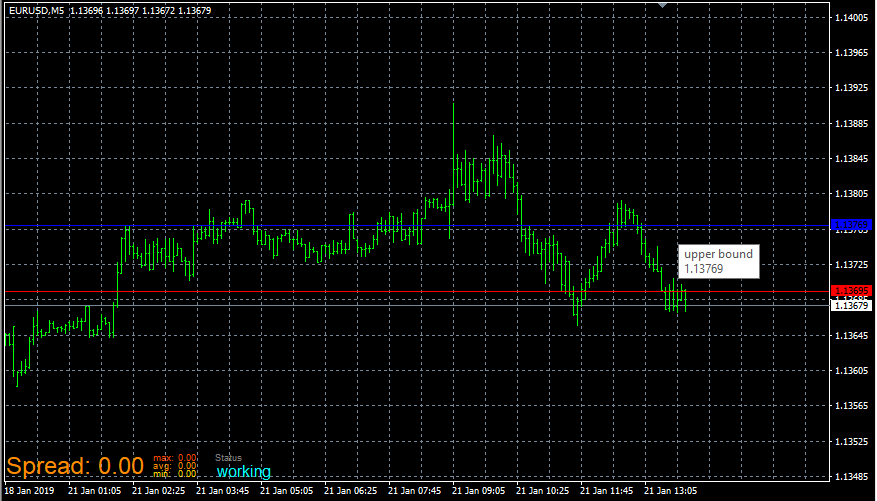Click the 'avg: 0.00' spread value
Image resolution: width=877 pixels, height=501 pixels.
coord(175,466)
